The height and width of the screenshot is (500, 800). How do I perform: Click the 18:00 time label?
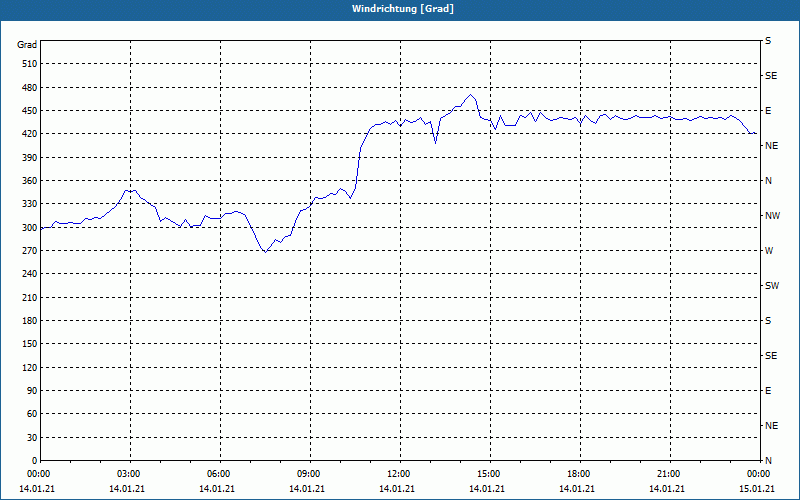pos(579,474)
